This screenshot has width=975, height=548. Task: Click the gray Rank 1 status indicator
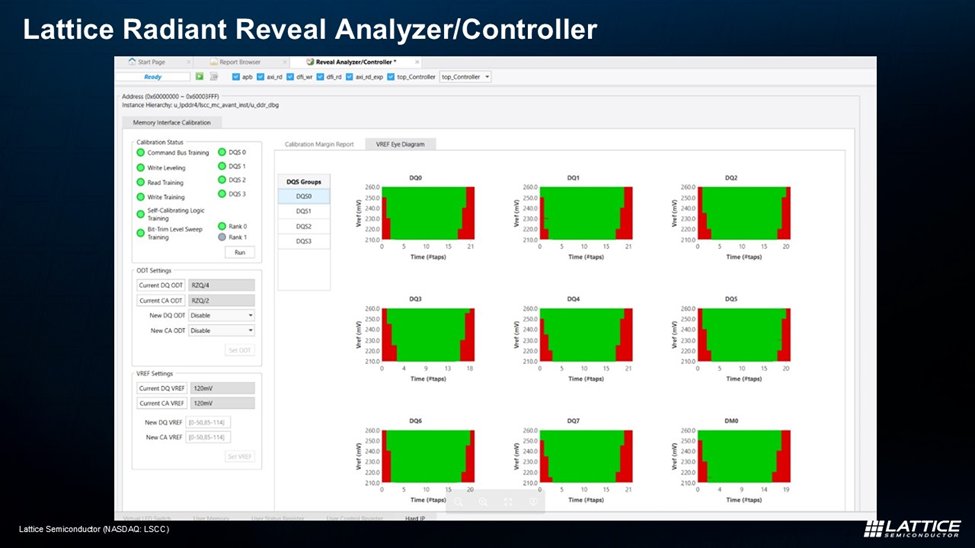(x=222, y=237)
